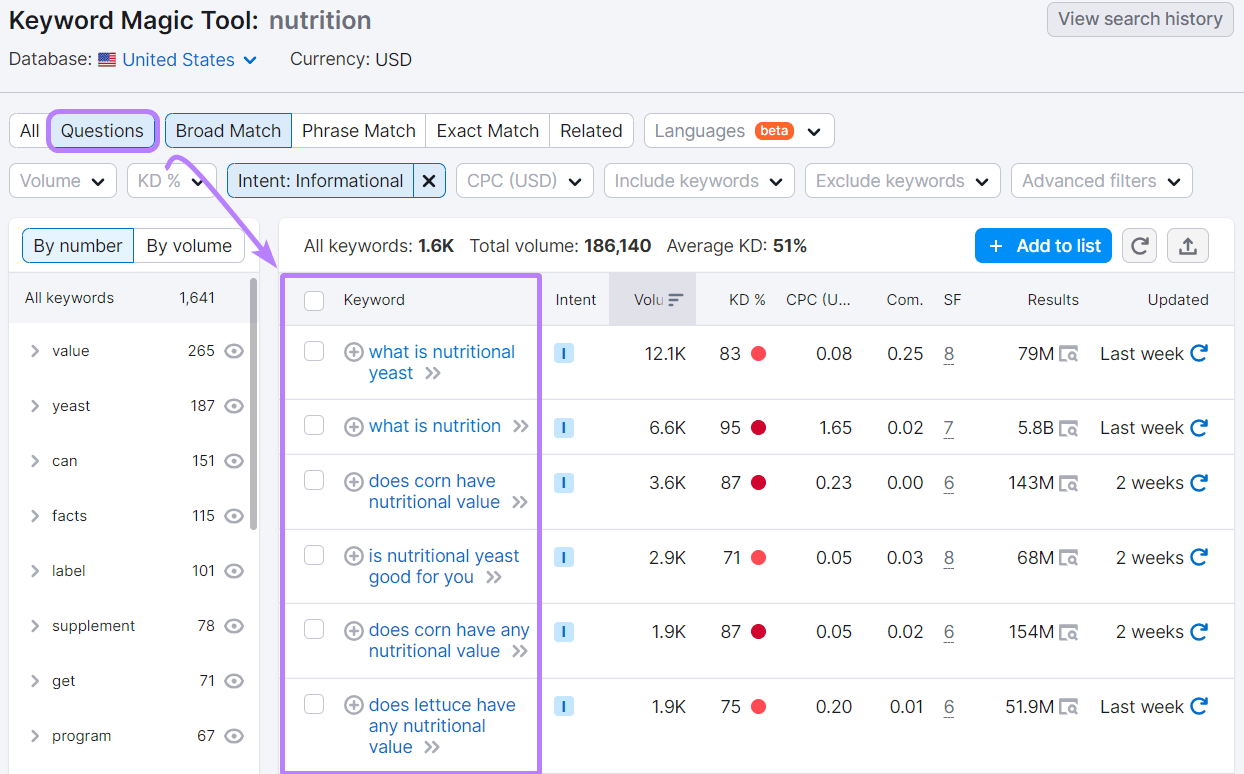
Task: Remove the Intent: Informational filter
Action: click(x=429, y=181)
